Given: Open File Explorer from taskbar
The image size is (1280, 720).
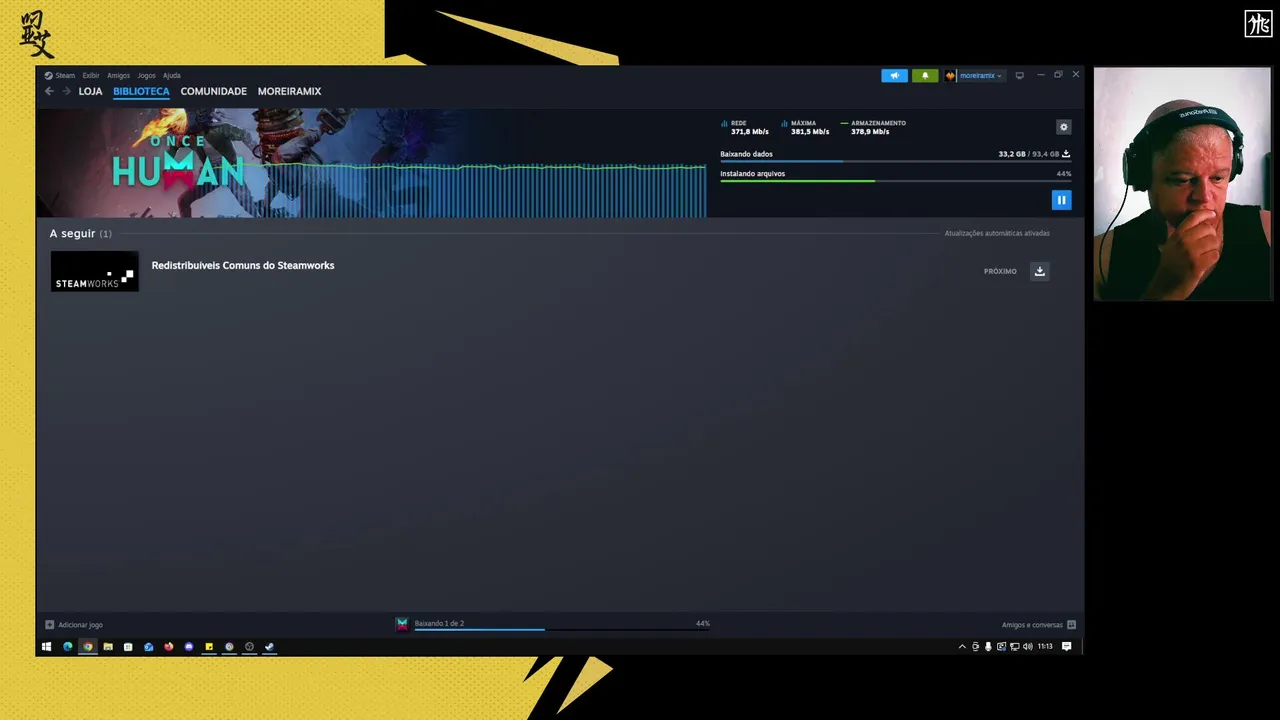Looking at the screenshot, I should (x=108, y=647).
